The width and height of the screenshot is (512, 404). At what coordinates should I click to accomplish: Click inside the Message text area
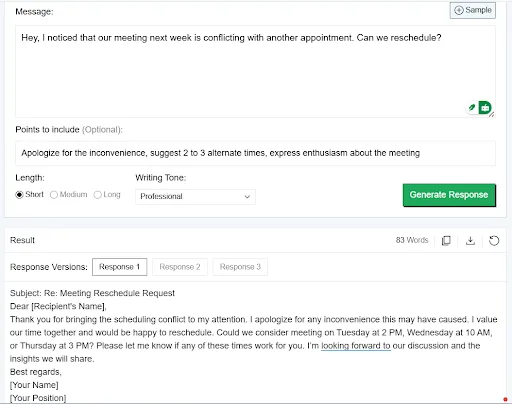click(x=255, y=72)
